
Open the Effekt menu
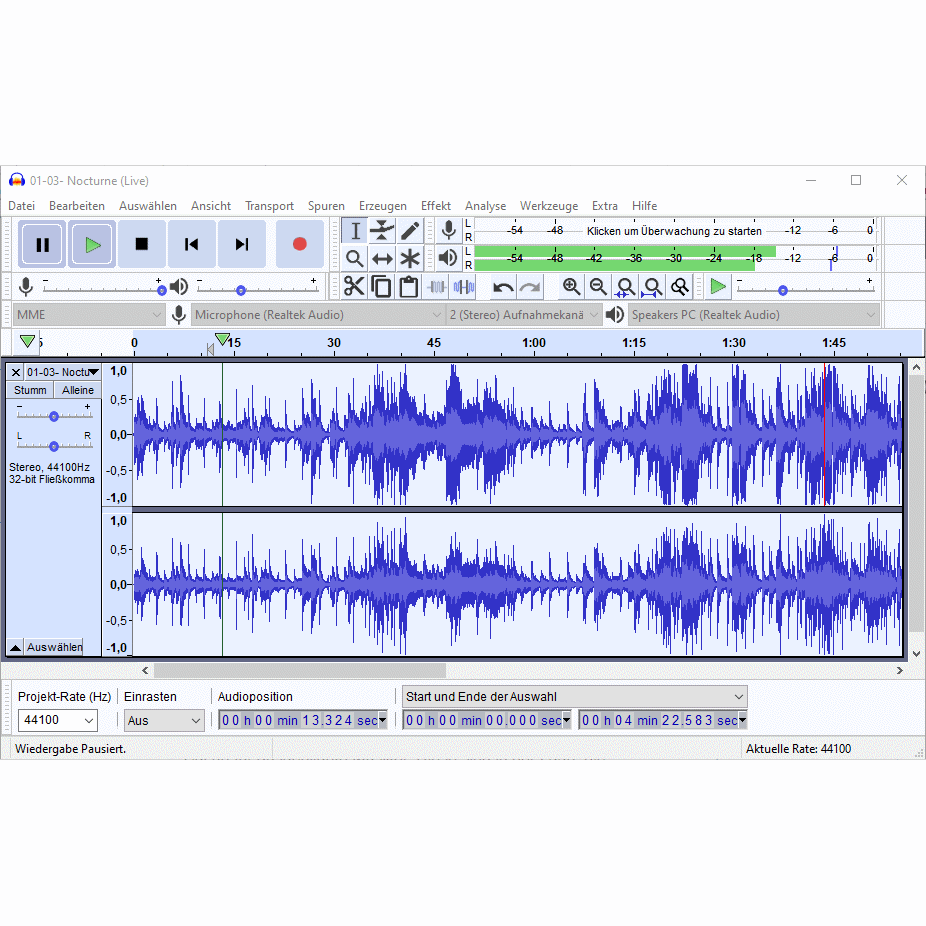pos(435,206)
